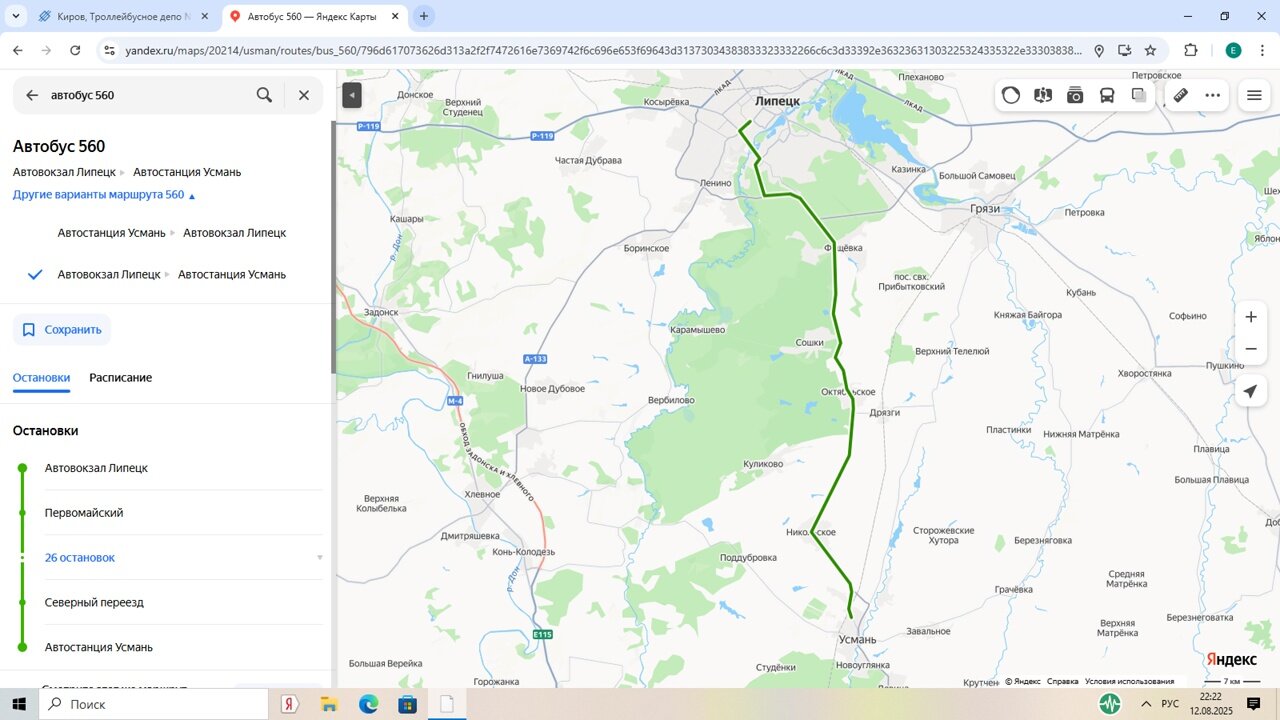
Task: Click stop Первомайский
Action: (x=84, y=513)
